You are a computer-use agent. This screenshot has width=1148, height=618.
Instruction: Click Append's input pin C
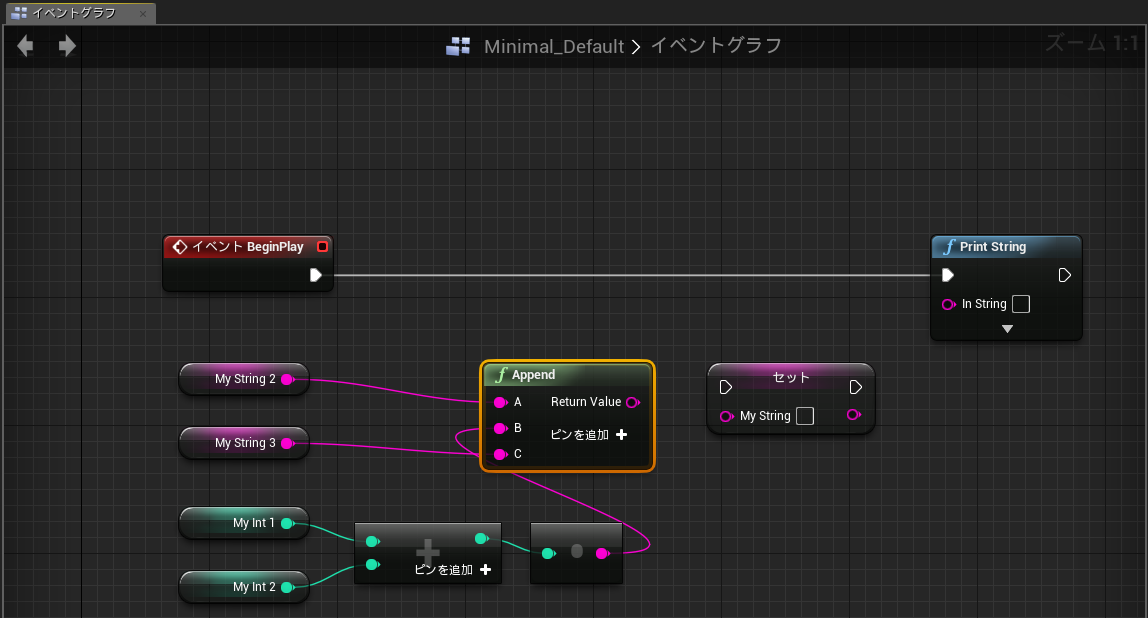click(x=501, y=454)
